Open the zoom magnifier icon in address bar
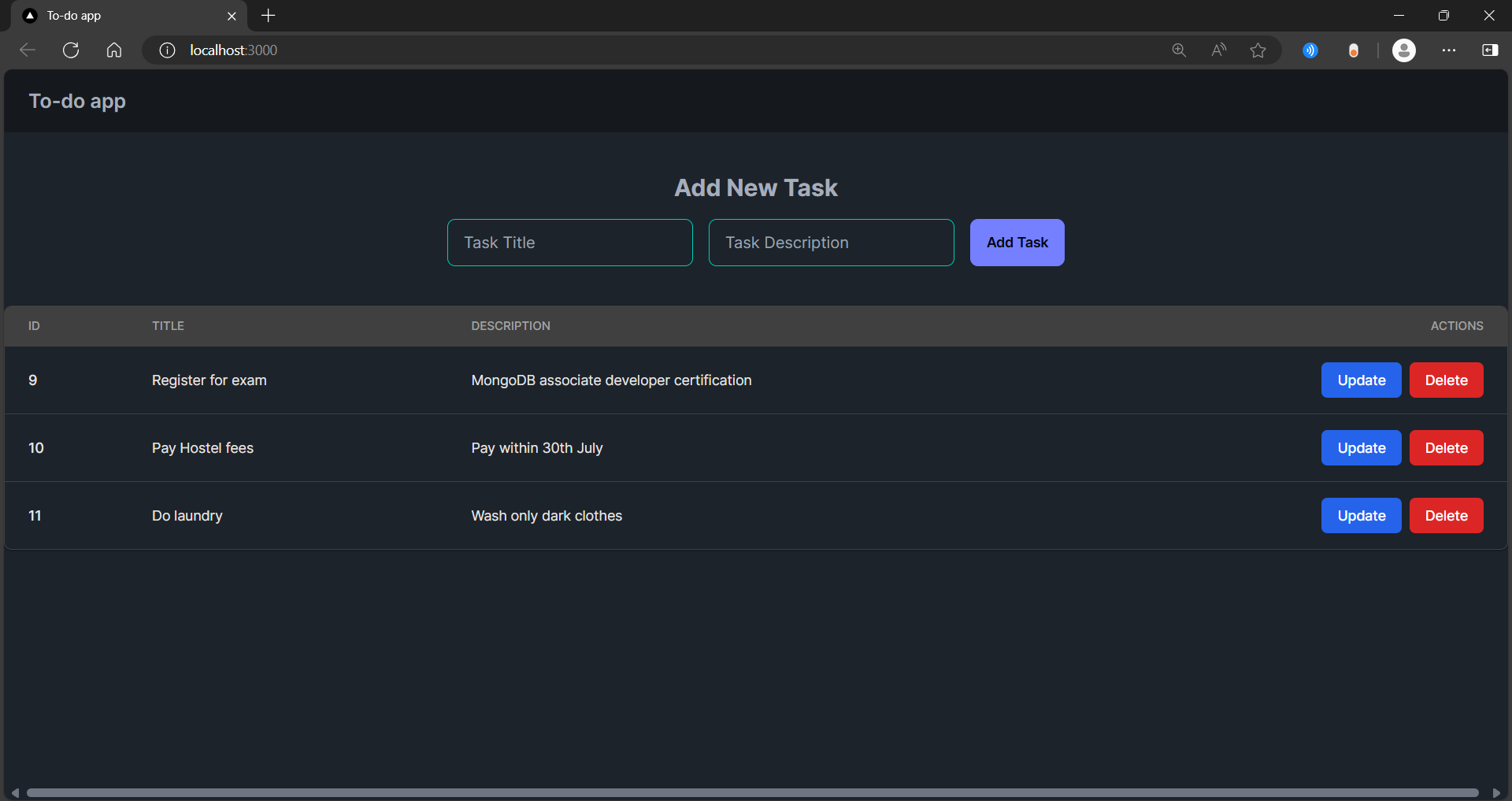The image size is (1512, 801). pos(1179,50)
